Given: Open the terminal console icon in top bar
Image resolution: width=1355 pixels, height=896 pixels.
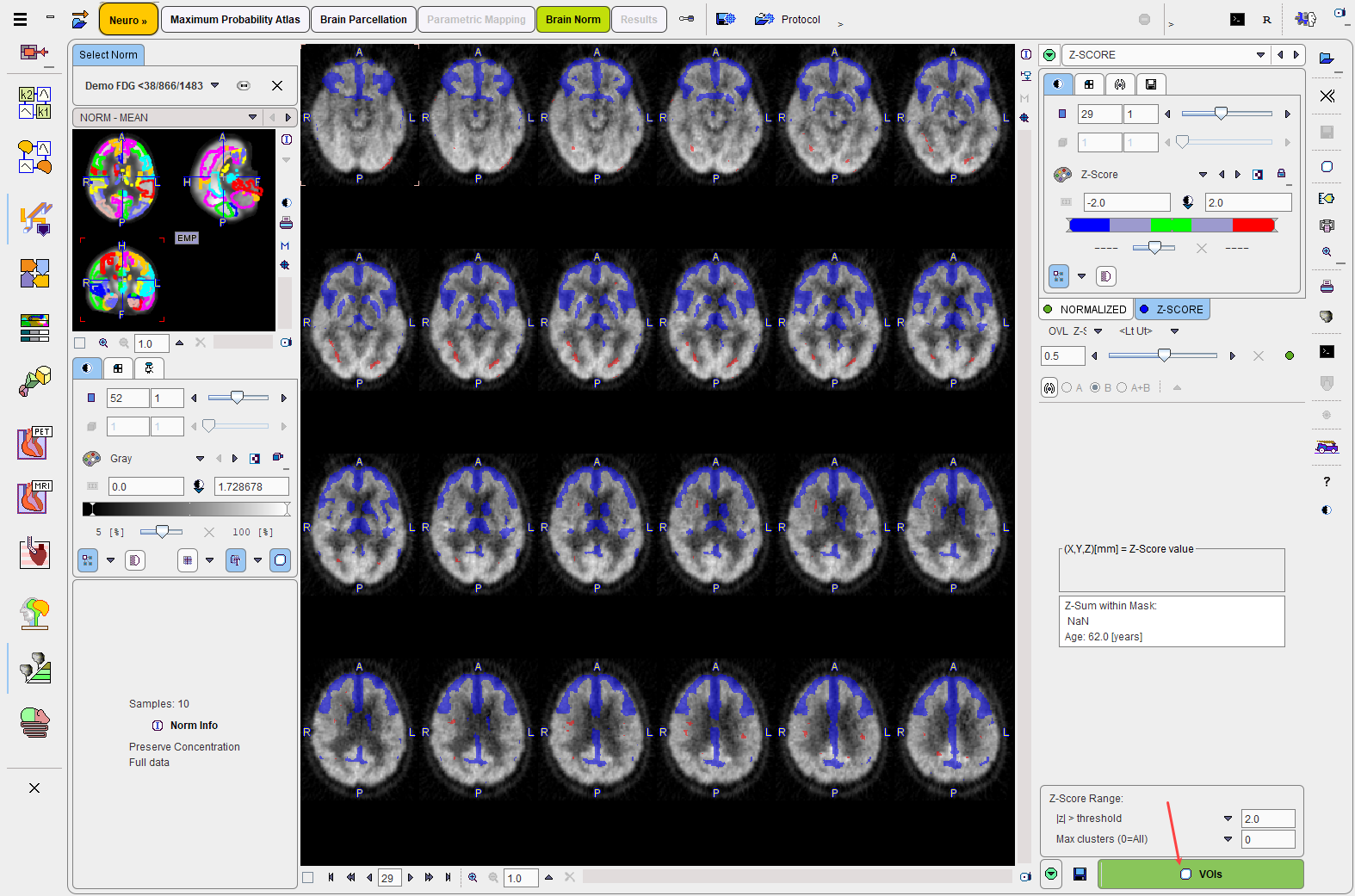Looking at the screenshot, I should pyautogui.click(x=1237, y=19).
